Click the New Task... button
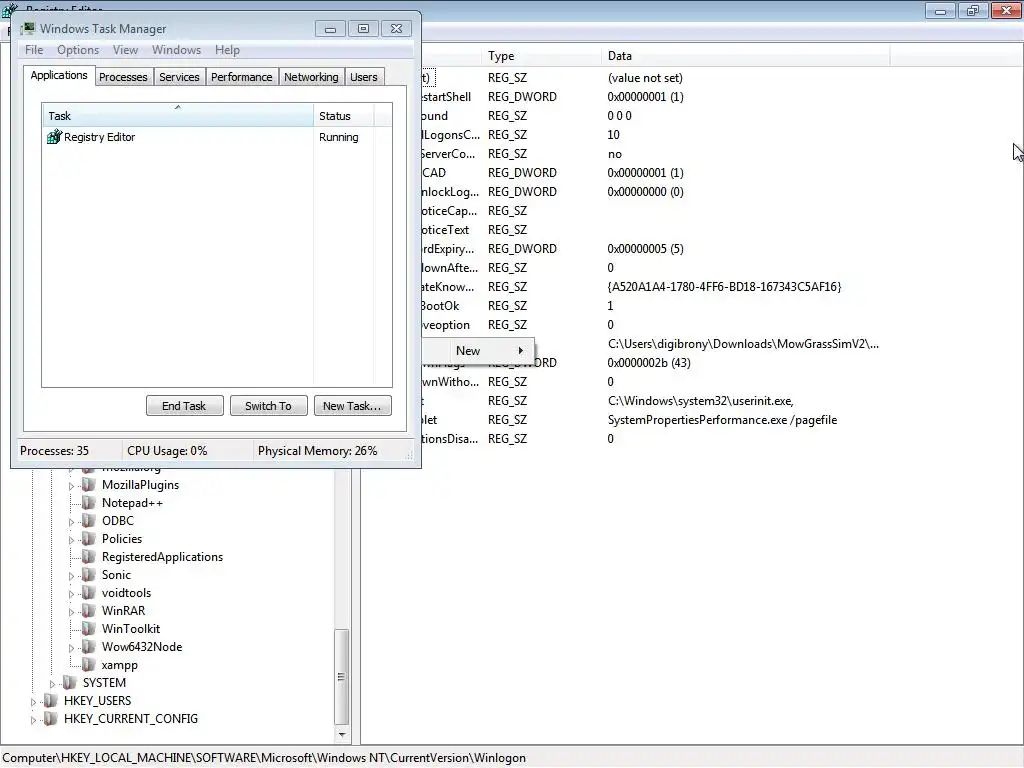 [352, 406]
